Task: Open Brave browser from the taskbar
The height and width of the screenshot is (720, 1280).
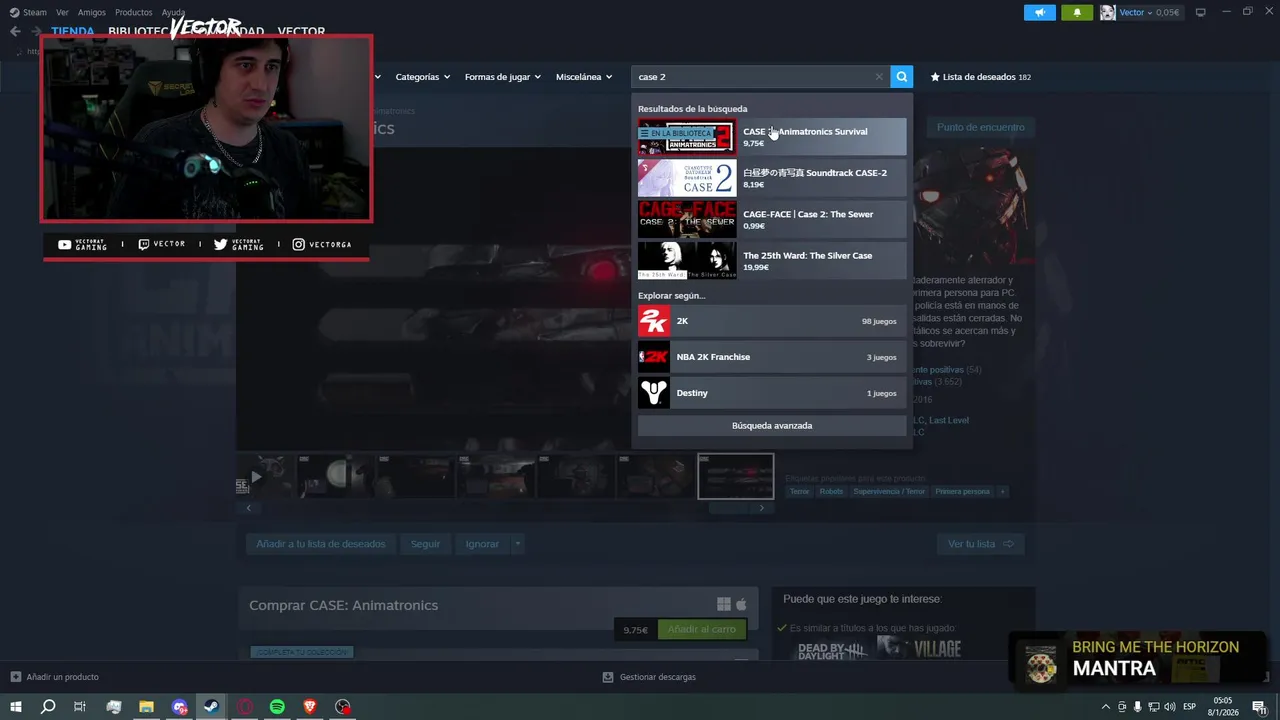Action: (x=310, y=707)
